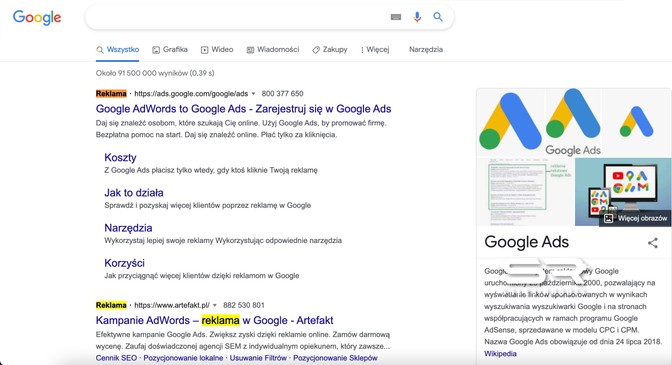Click the orange Reklama label of first ad
672x365 pixels.
point(111,94)
